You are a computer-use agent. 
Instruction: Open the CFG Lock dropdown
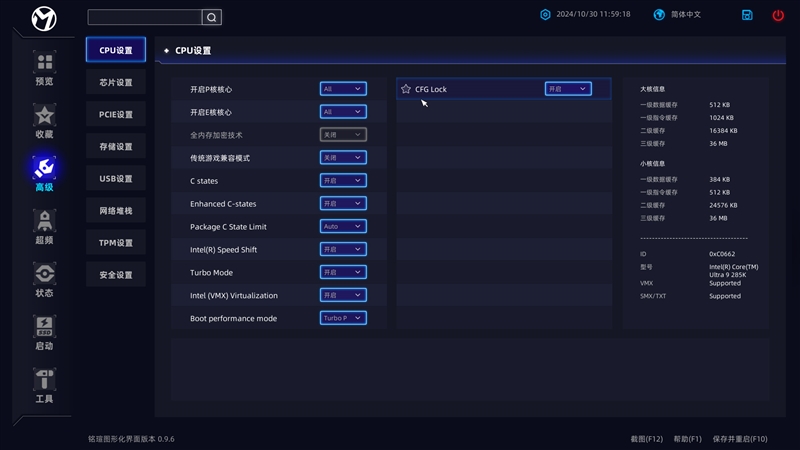(x=567, y=89)
